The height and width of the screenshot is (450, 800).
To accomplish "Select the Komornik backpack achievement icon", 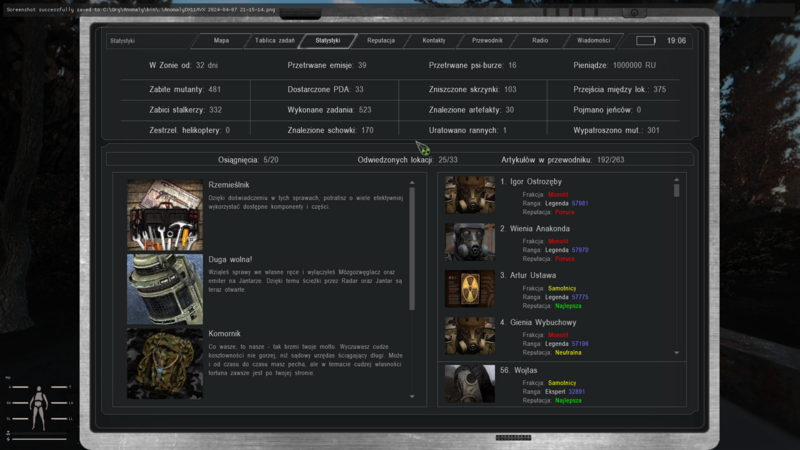I will point(165,362).
